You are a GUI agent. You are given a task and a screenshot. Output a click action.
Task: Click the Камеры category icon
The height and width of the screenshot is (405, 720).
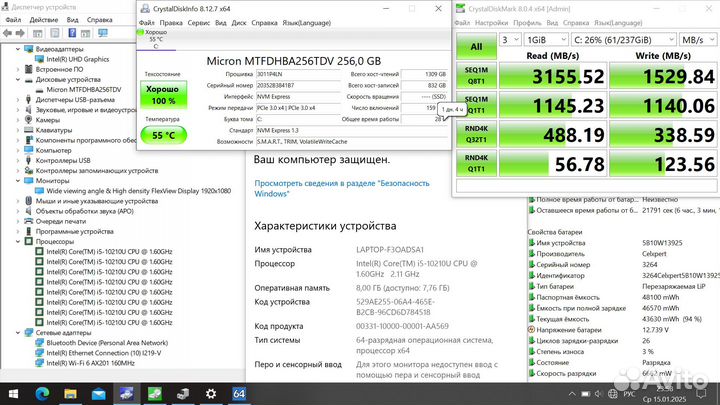point(28,120)
